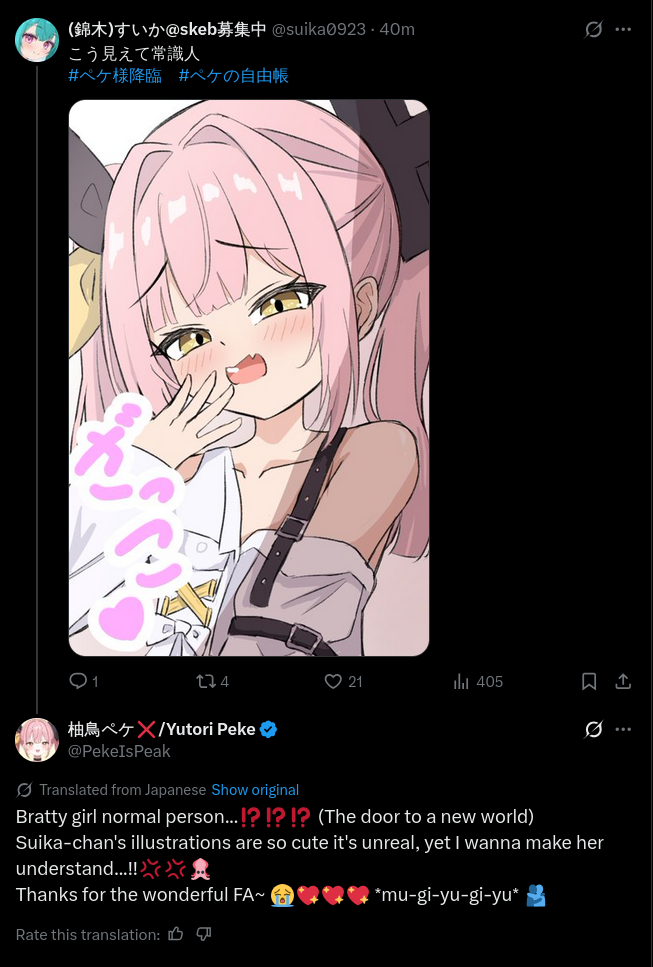Open hashtag #ペケ様降臨
This screenshot has height=967, width=653.
point(115,76)
